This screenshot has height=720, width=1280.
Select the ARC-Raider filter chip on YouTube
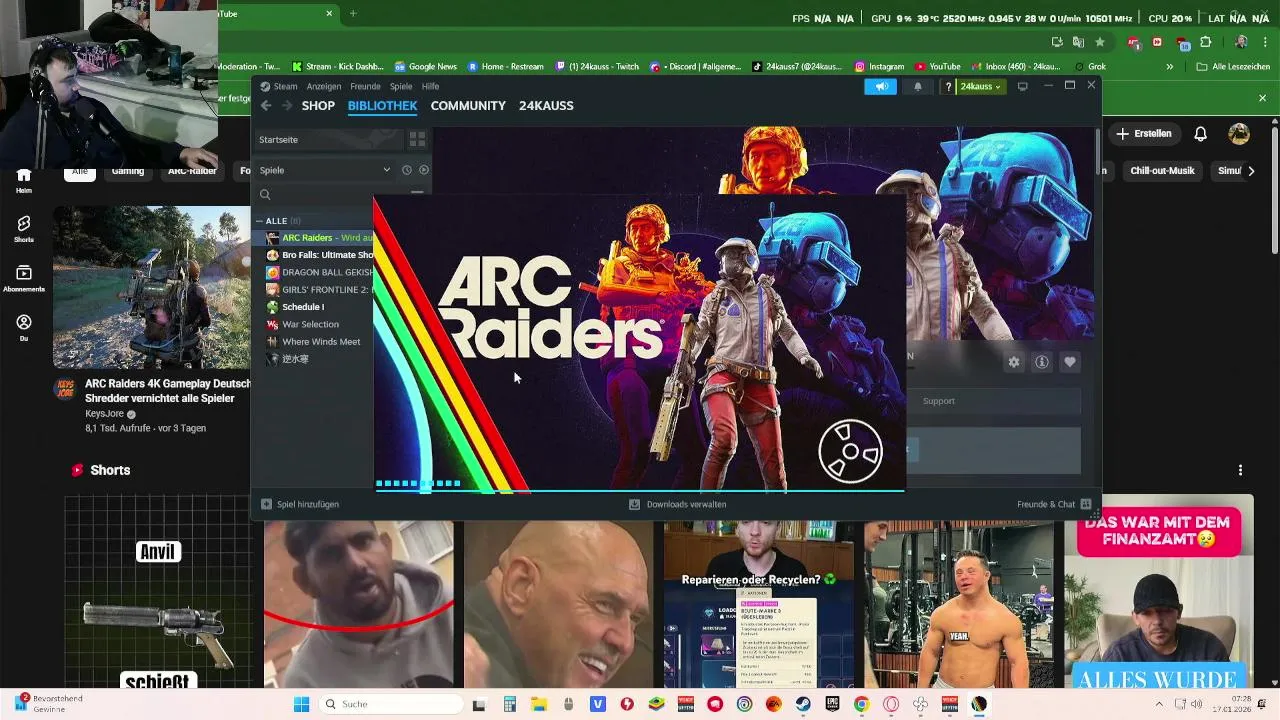[192, 171]
